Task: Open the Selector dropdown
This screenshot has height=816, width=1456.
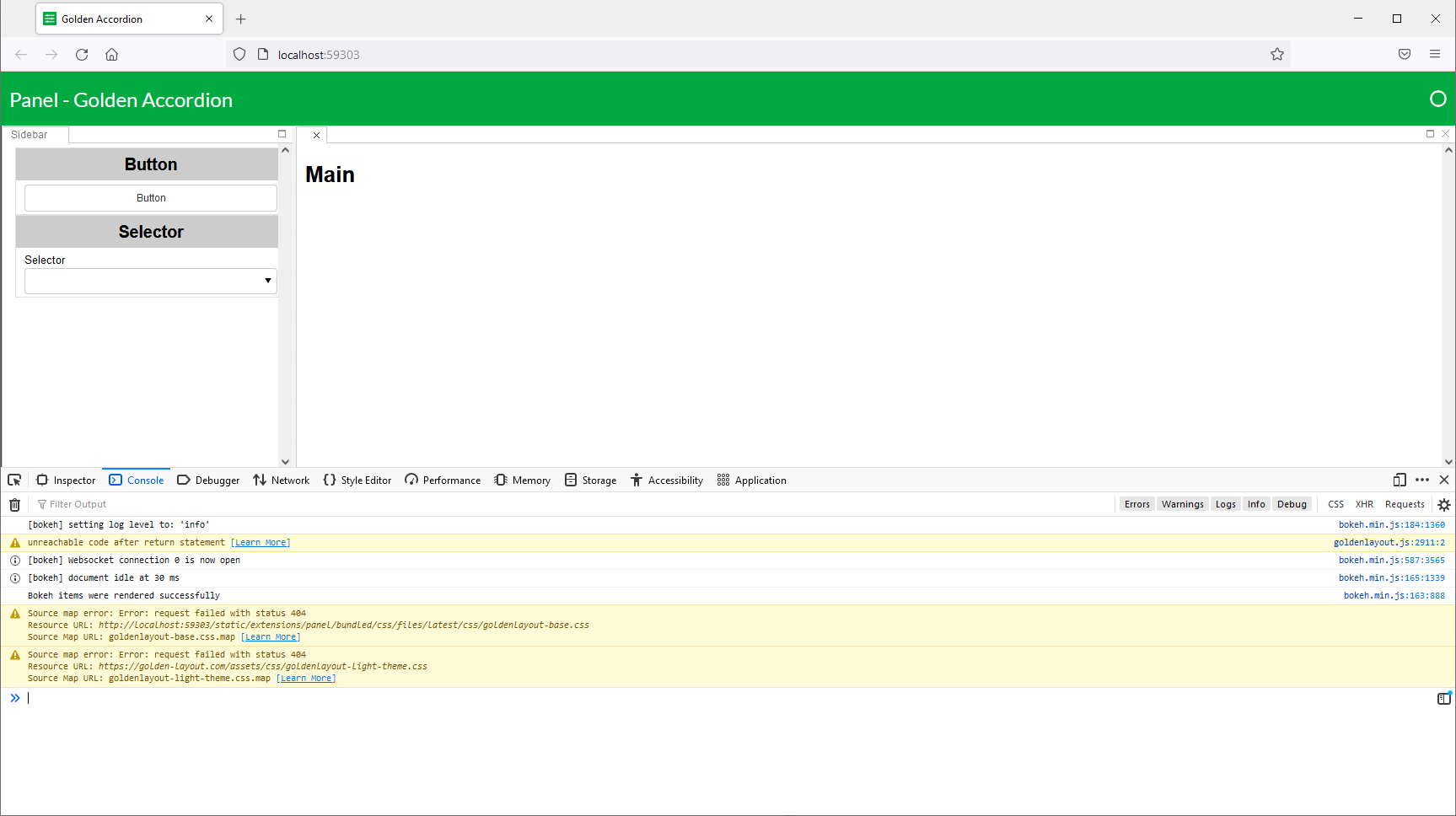Action: point(151,281)
